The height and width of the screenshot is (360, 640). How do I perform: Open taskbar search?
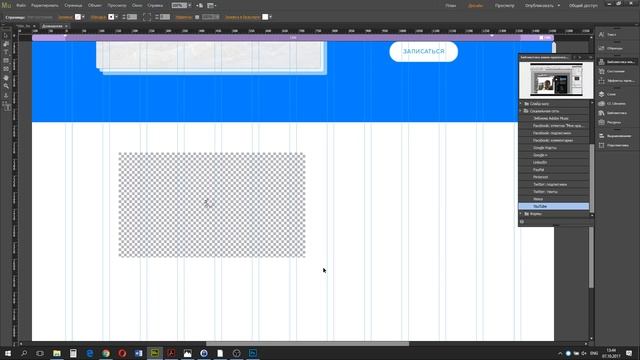click(x=24, y=353)
